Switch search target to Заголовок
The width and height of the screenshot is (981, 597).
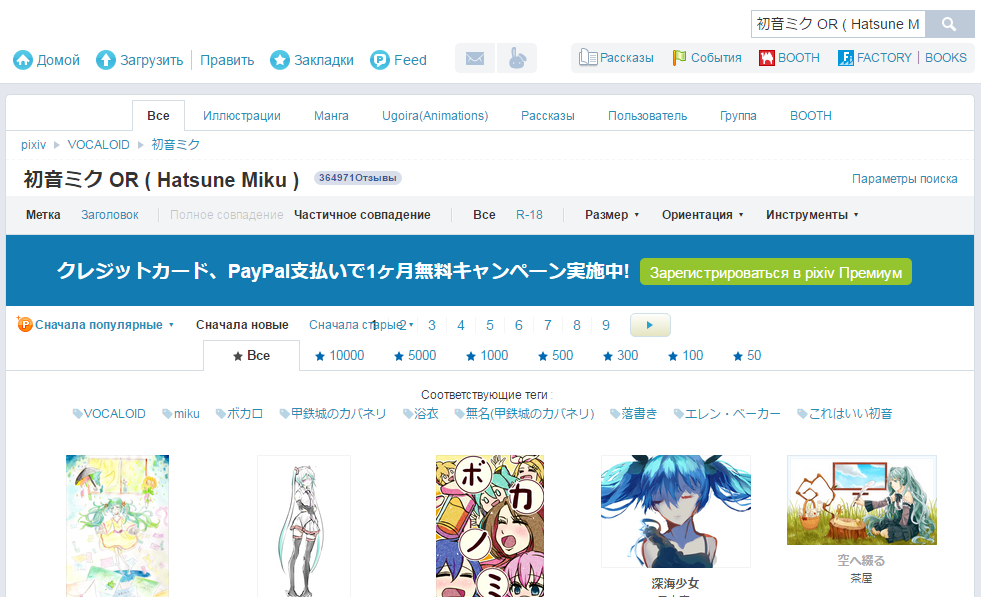(x=109, y=215)
